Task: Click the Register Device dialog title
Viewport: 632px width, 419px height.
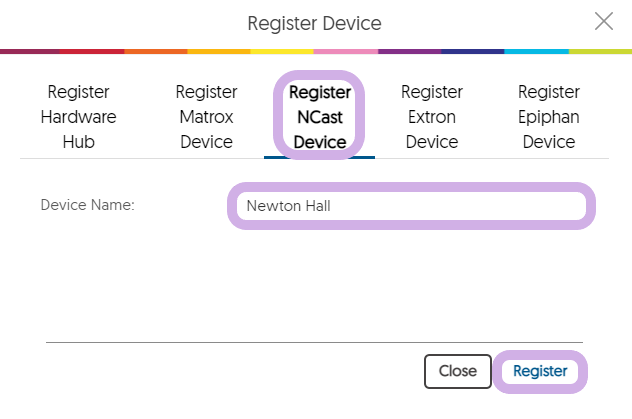Action: tap(315, 22)
